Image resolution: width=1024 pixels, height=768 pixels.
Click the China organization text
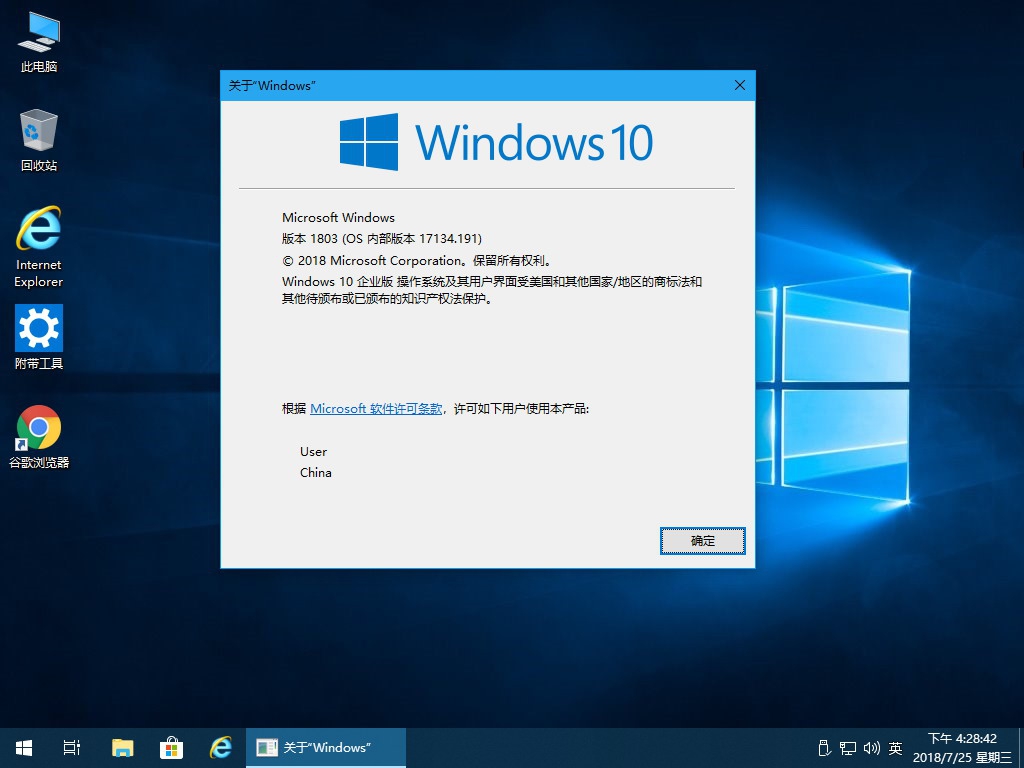[x=315, y=473]
